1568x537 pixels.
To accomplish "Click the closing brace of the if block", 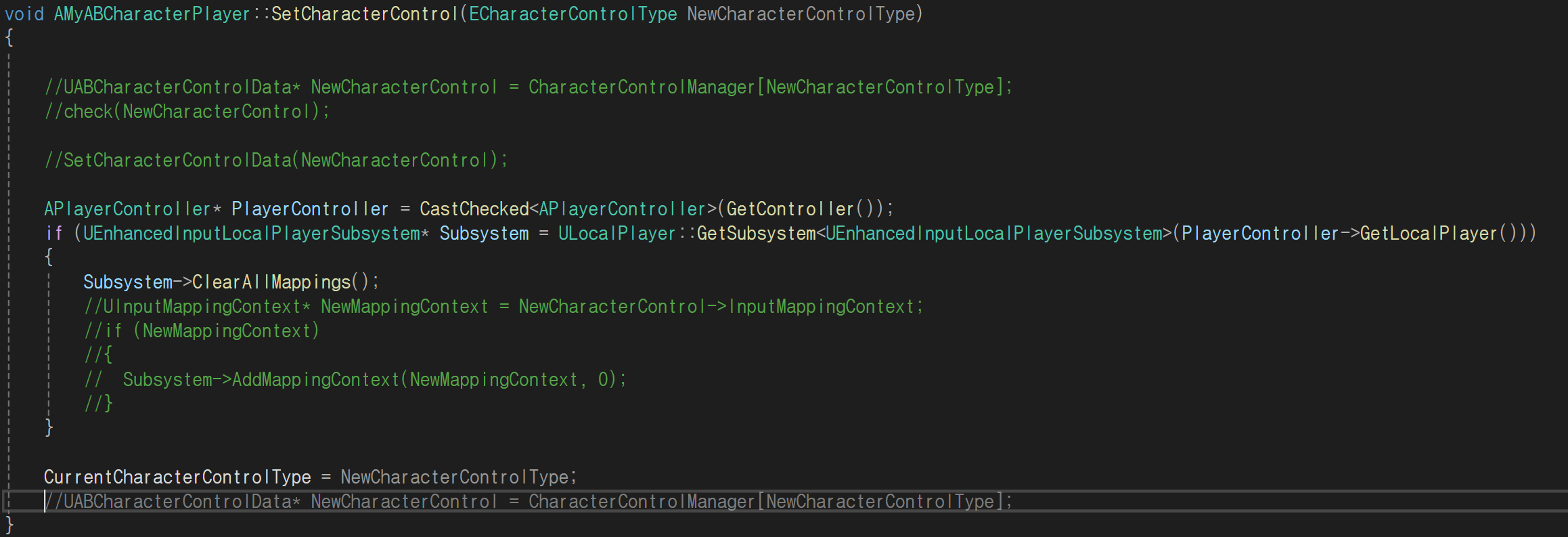I will 49,427.
